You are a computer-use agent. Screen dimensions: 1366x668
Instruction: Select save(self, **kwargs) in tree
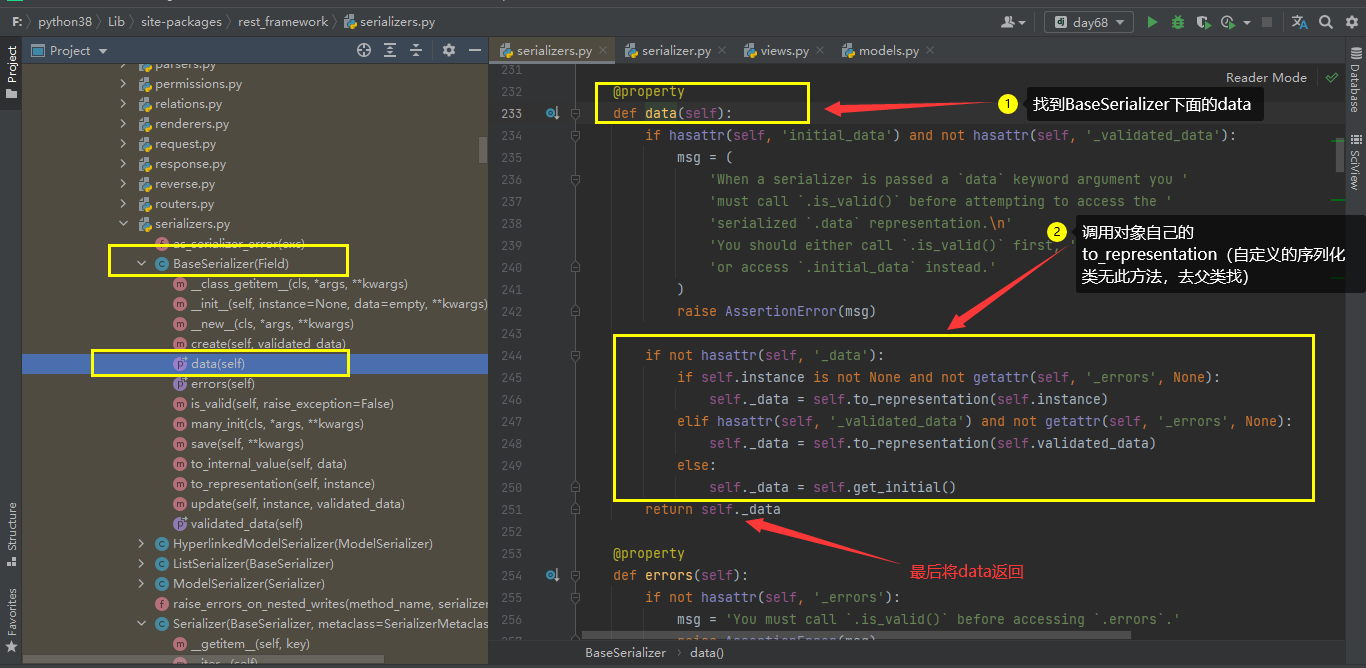click(247, 444)
